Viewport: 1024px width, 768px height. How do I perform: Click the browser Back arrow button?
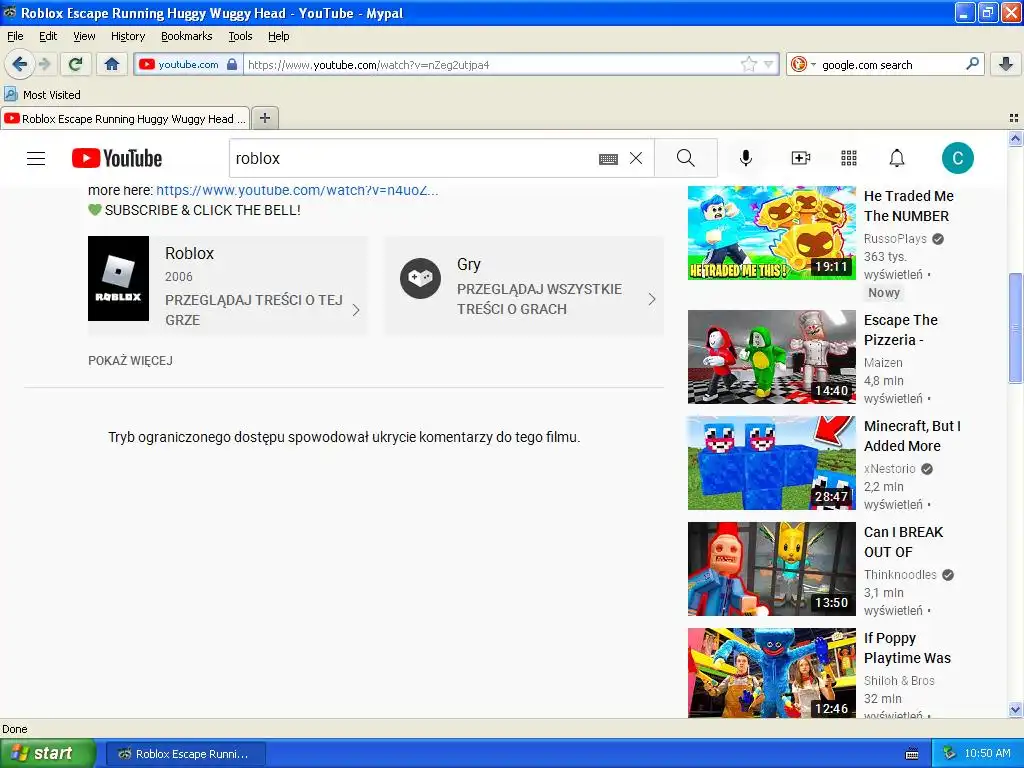pos(20,64)
